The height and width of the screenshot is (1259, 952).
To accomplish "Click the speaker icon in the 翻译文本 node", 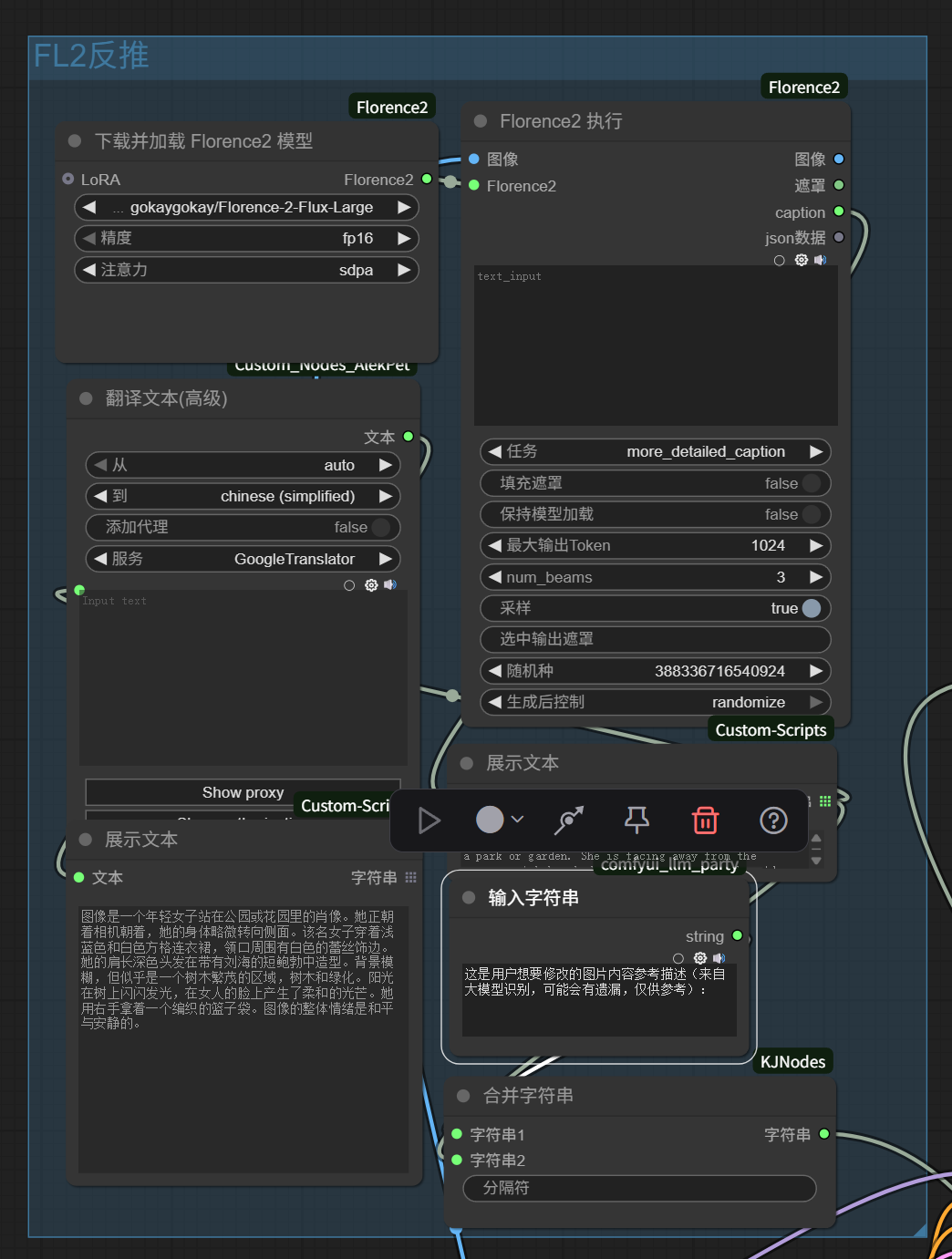I will click(x=390, y=585).
